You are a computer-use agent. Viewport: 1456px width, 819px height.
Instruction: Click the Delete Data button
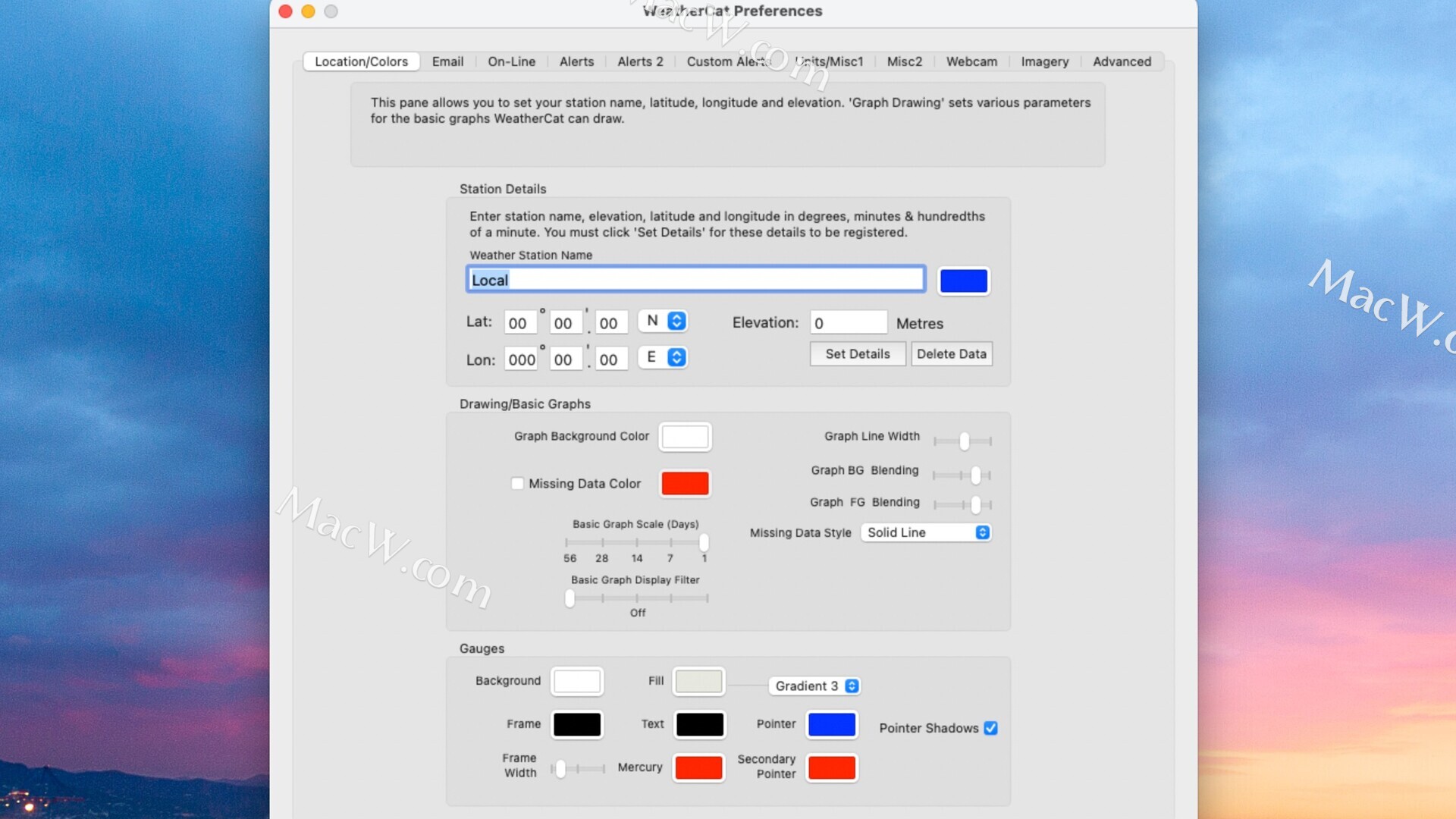pyautogui.click(x=951, y=354)
